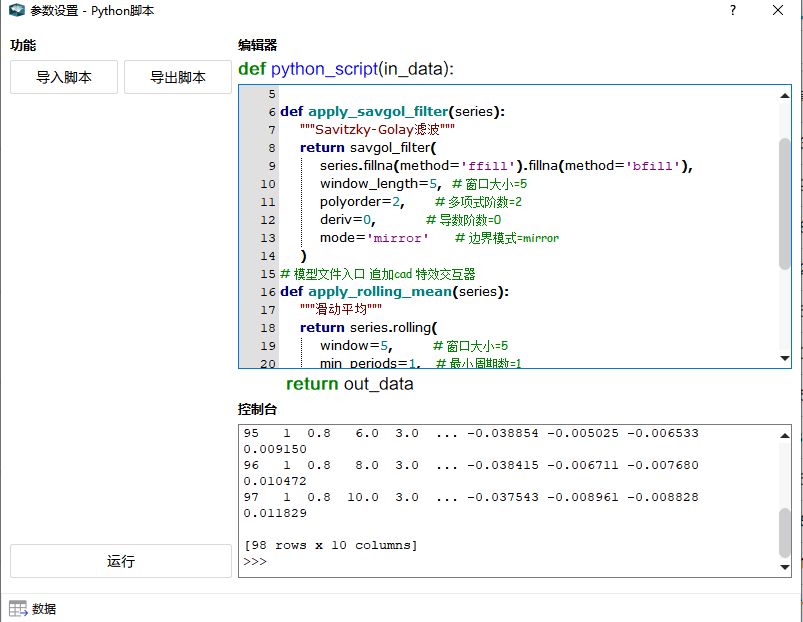
Task: Click the 编辑器 section label
Action: pyautogui.click(x=257, y=45)
